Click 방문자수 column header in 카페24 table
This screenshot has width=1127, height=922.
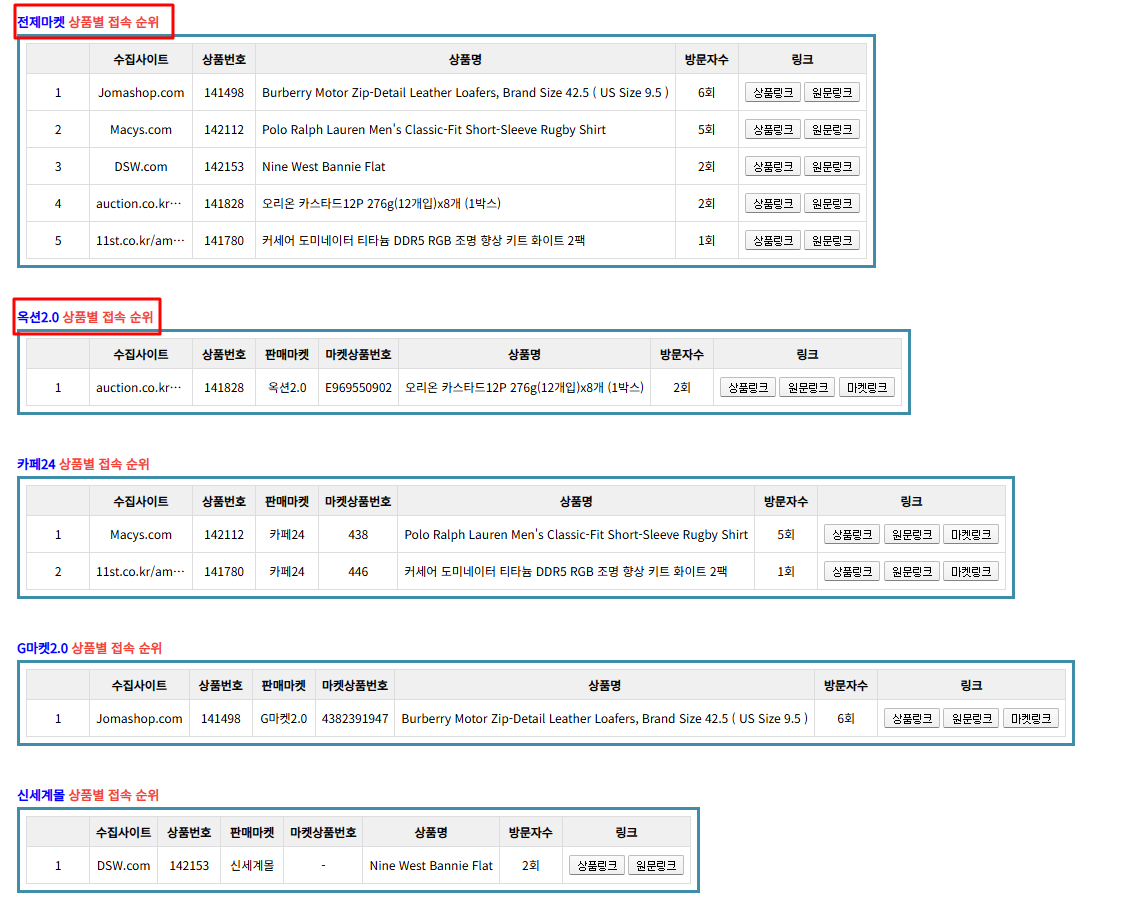[x=786, y=501]
